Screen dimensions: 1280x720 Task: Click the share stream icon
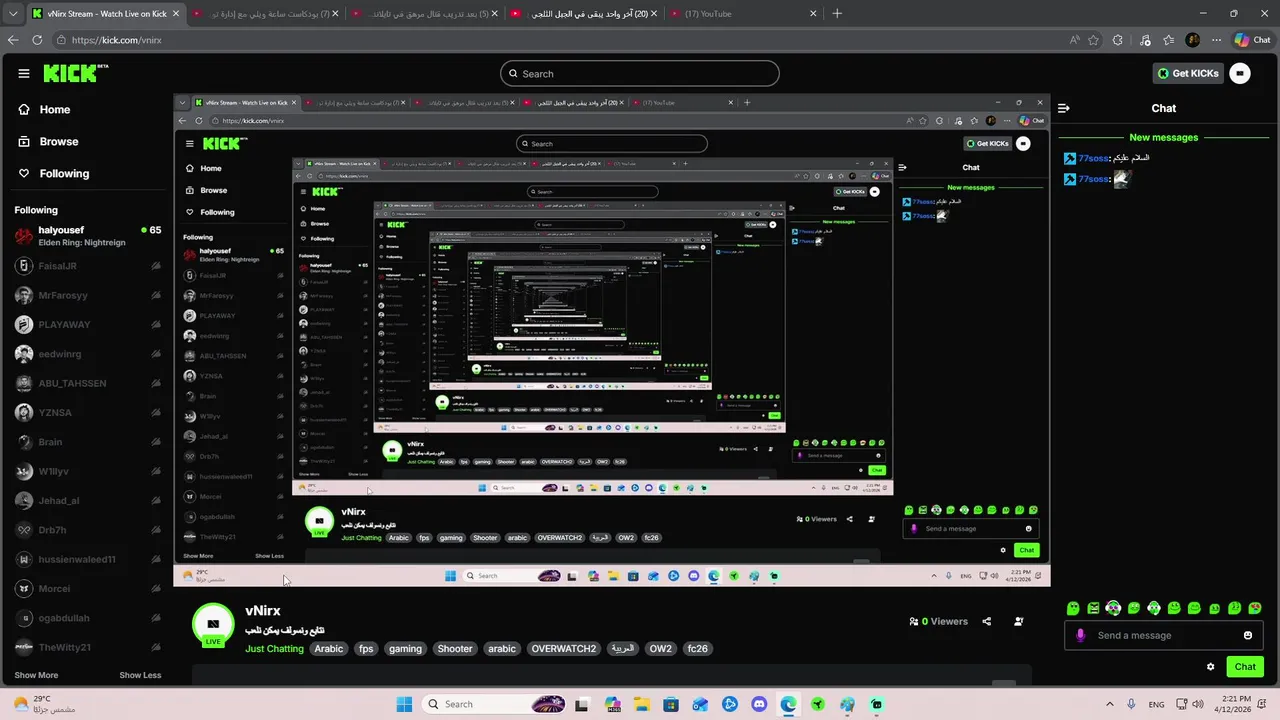pos(986,621)
